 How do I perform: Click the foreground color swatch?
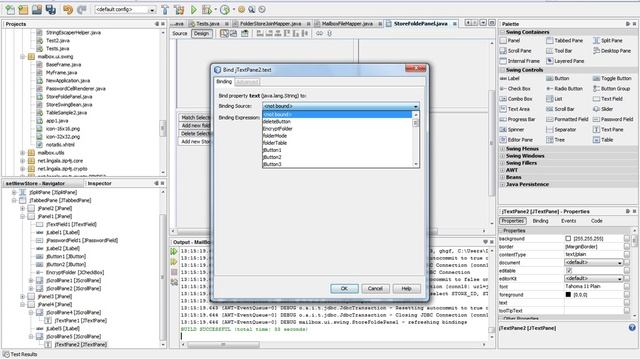568,294
